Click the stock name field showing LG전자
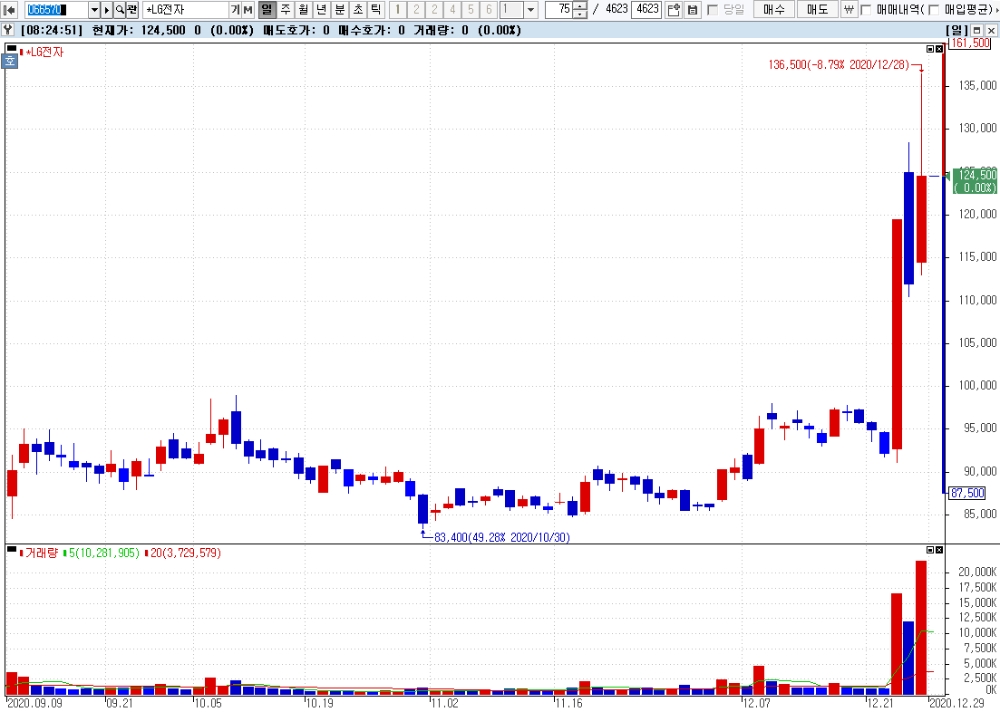The width and height of the screenshot is (1000, 712). pos(186,10)
